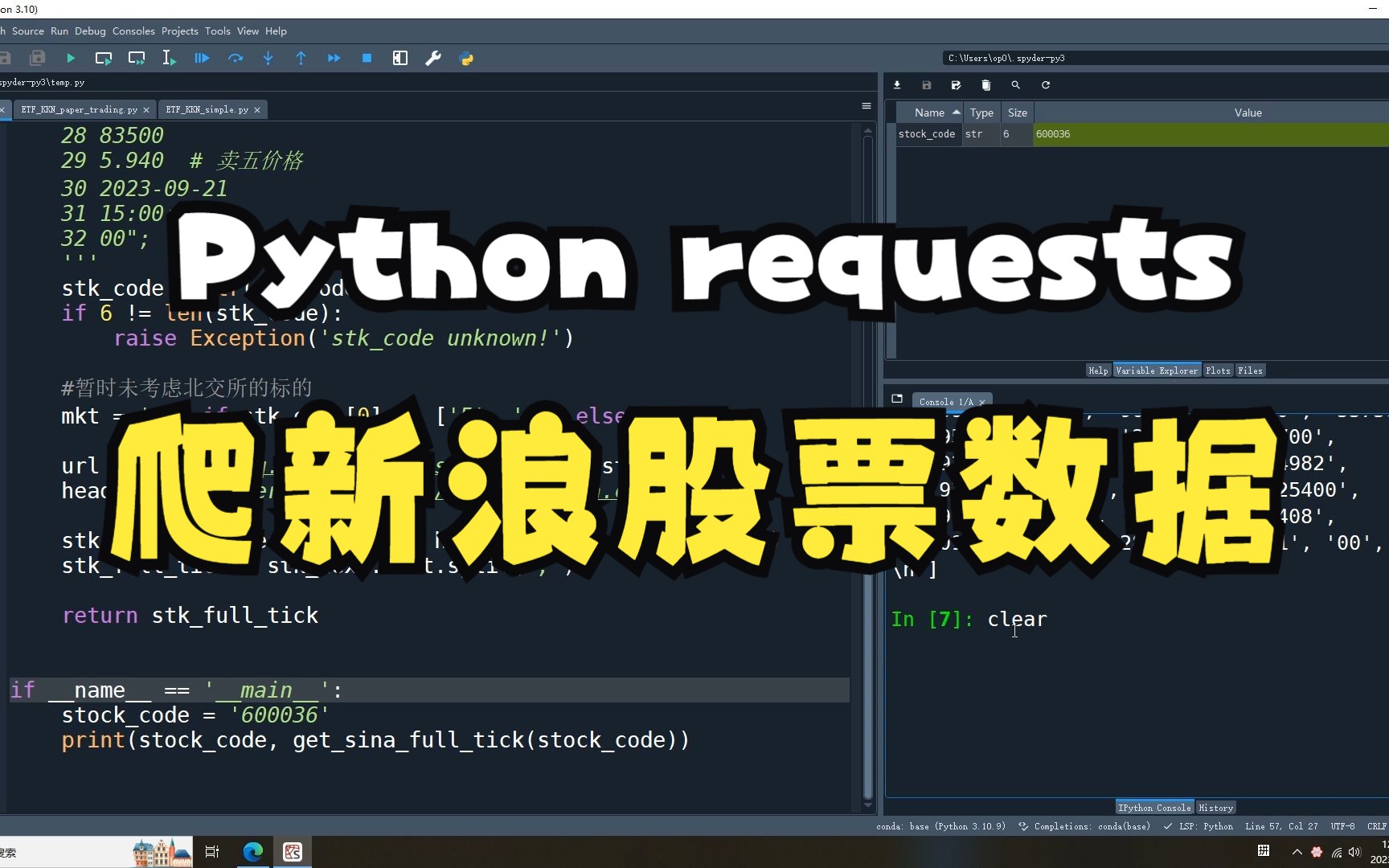This screenshot has width=1389, height=868.
Task: Open Consoles menu
Action: click(x=133, y=31)
